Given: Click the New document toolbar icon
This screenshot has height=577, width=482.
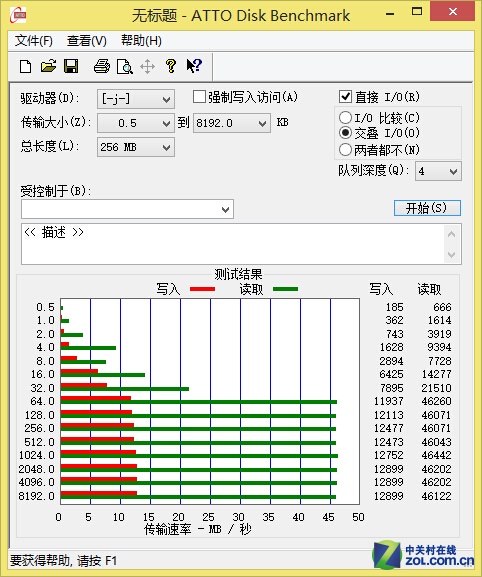Looking at the screenshot, I should tap(25, 67).
